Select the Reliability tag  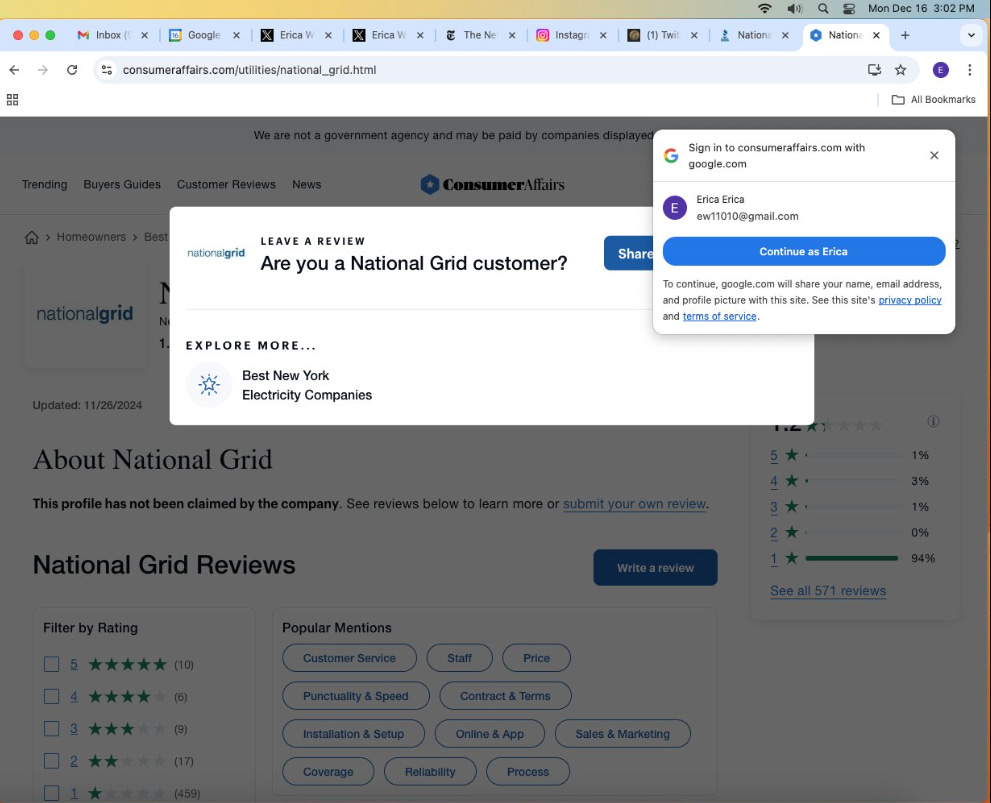pos(430,771)
